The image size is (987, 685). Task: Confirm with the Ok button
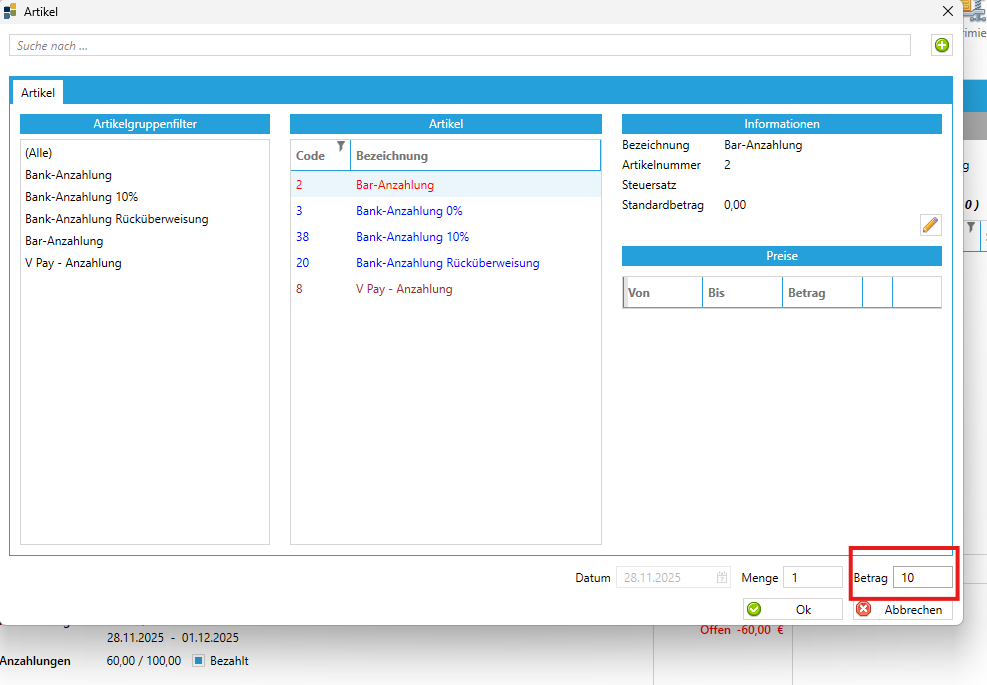coord(792,609)
